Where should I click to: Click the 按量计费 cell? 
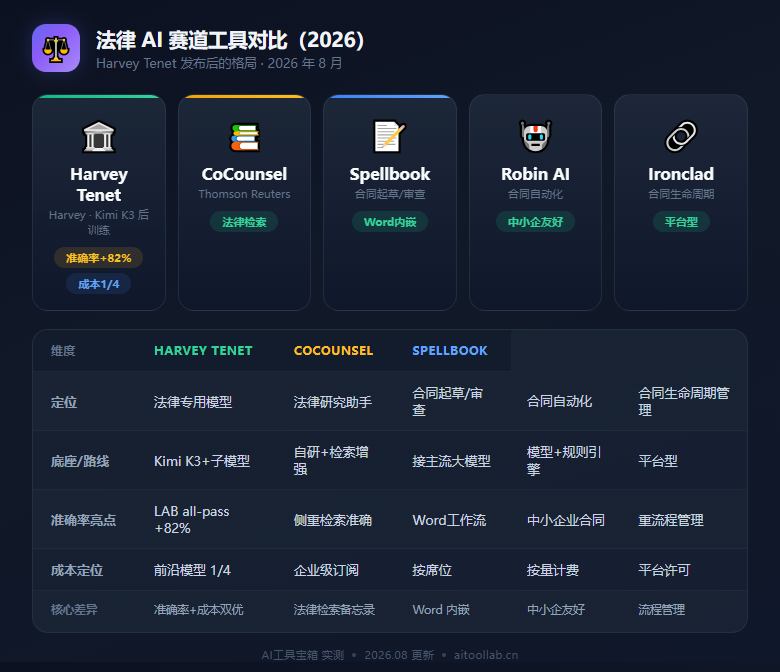point(553,570)
